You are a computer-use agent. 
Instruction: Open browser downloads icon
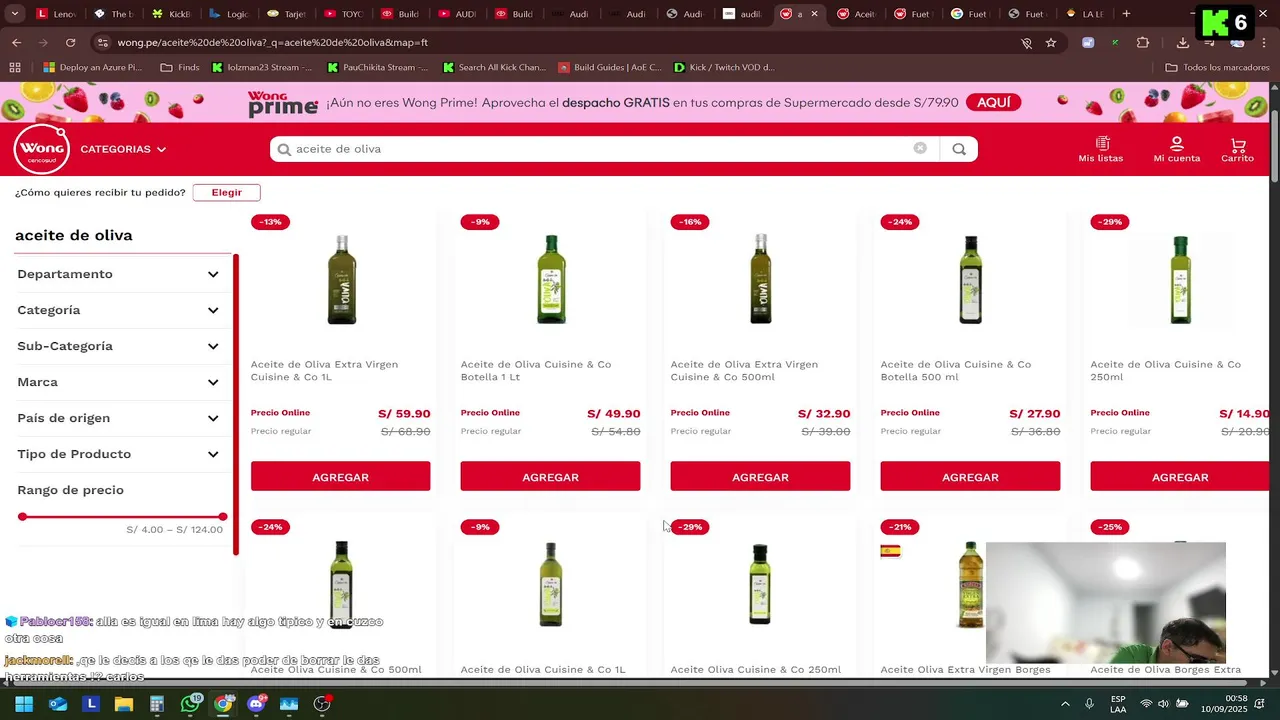[1182, 43]
